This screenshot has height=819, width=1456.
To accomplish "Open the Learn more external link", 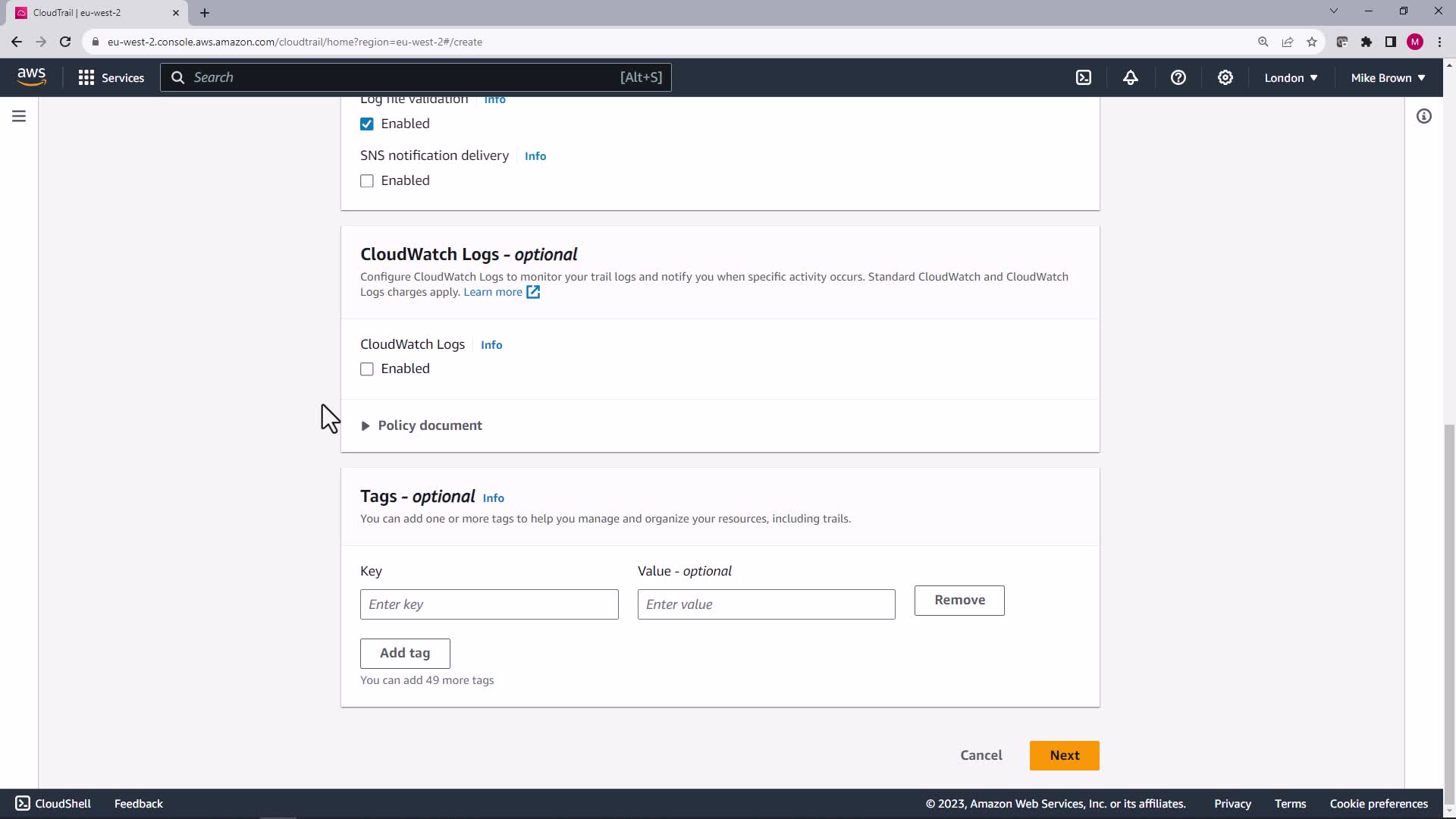I will 501,292.
